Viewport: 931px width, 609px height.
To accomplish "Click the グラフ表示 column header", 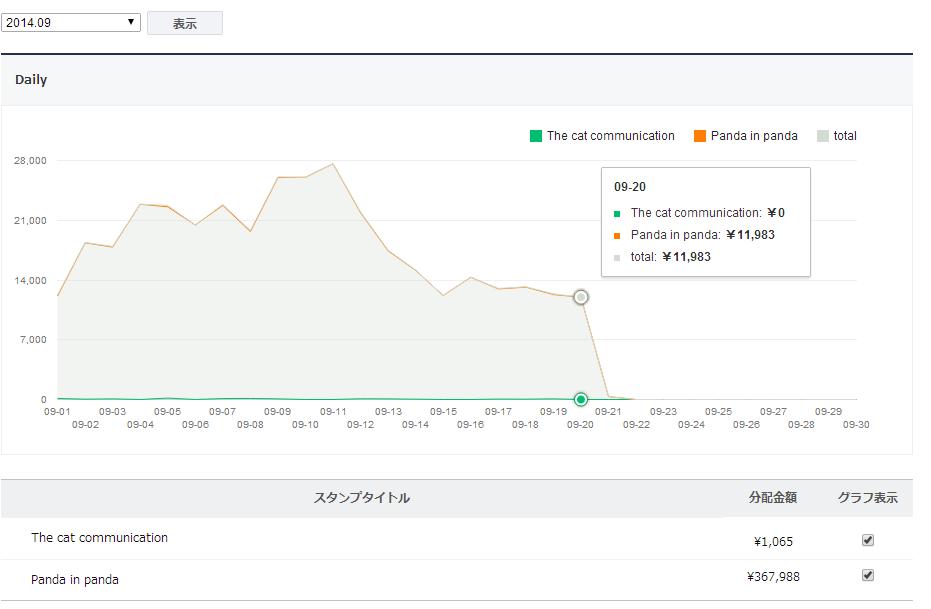I will pos(867,498).
